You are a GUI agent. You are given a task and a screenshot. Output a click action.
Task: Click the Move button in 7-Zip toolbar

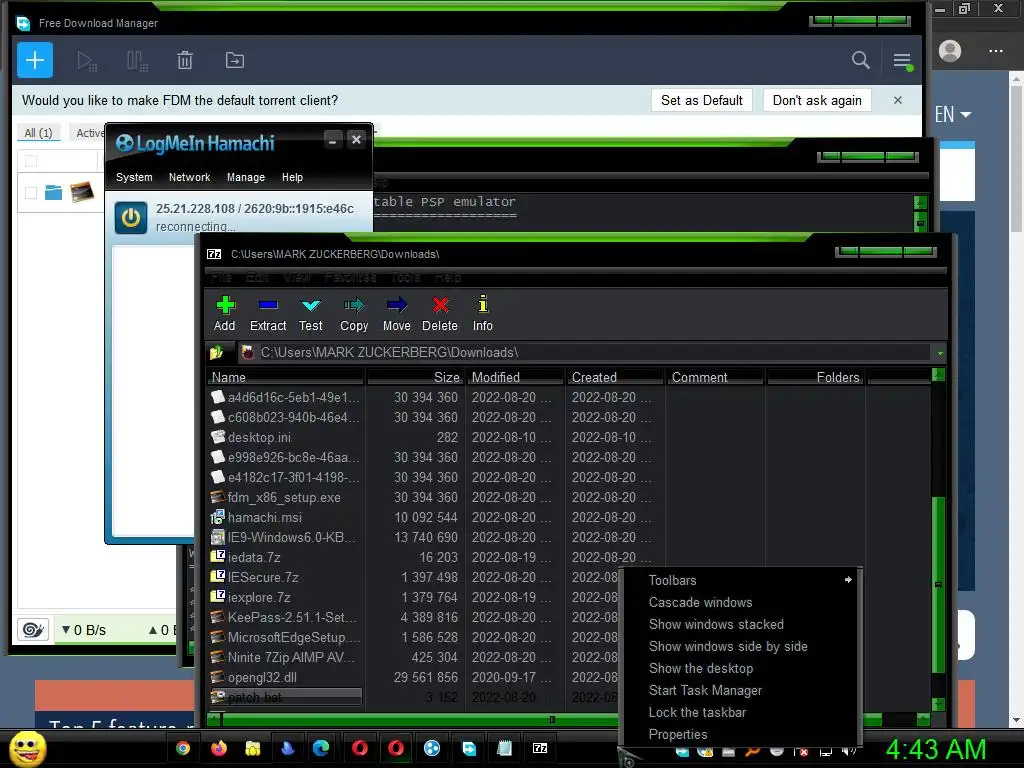(x=396, y=313)
